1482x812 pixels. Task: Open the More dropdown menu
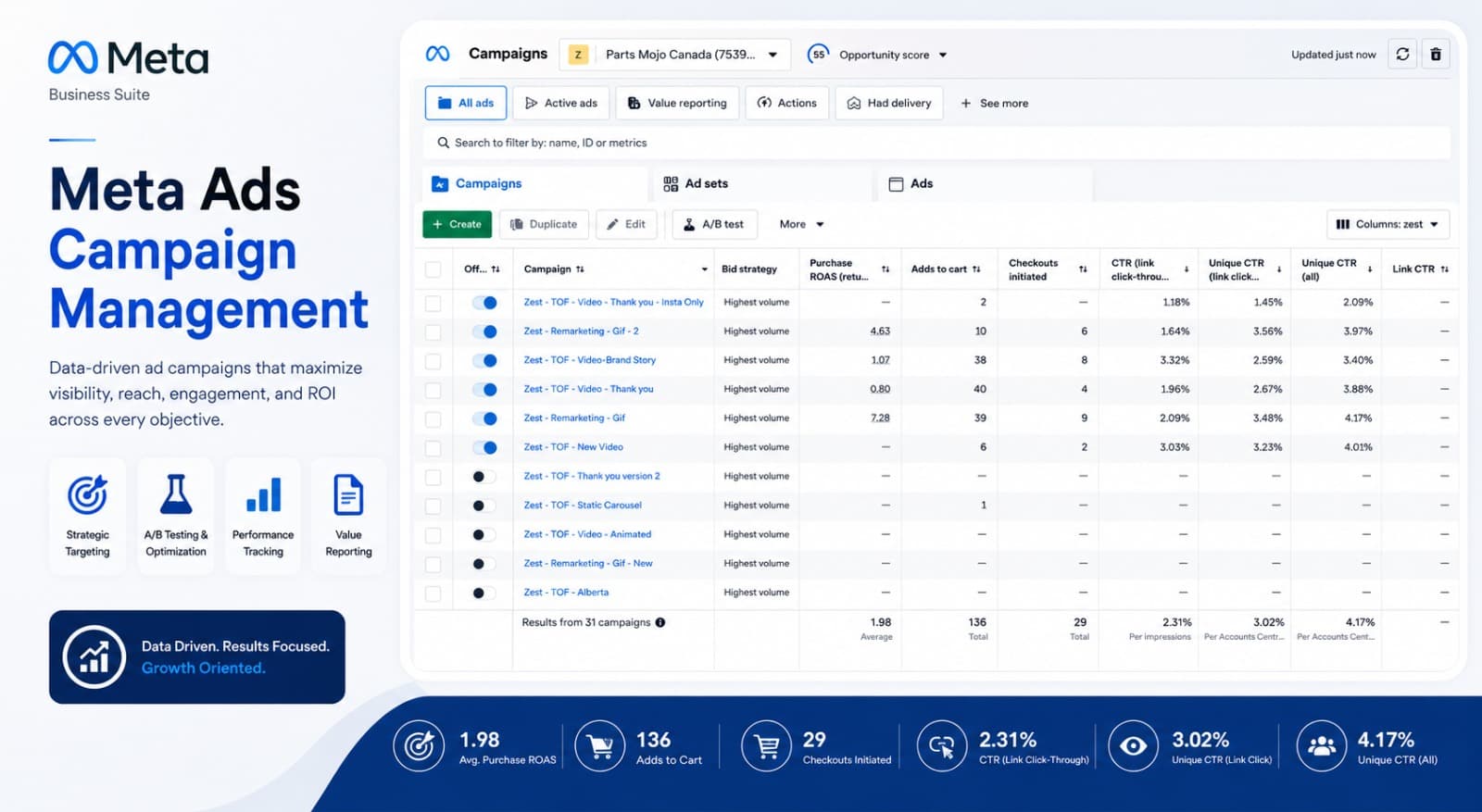[802, 224]
